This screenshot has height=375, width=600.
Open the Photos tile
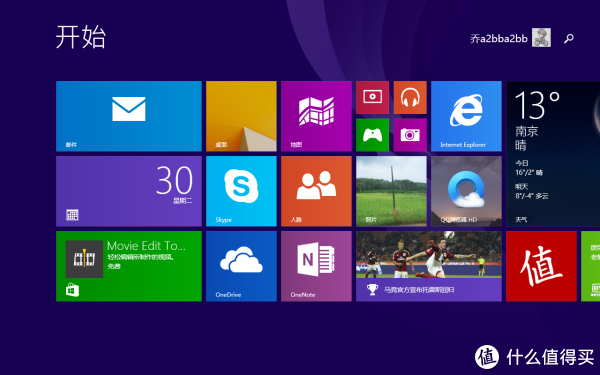point(391,191)
